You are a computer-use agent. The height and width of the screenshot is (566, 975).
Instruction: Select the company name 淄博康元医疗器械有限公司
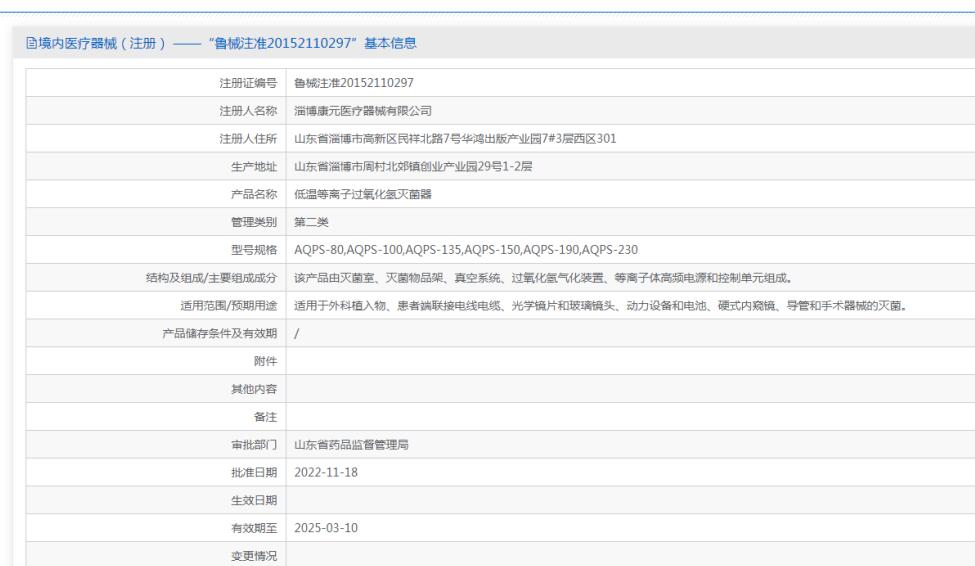[363, 111]
